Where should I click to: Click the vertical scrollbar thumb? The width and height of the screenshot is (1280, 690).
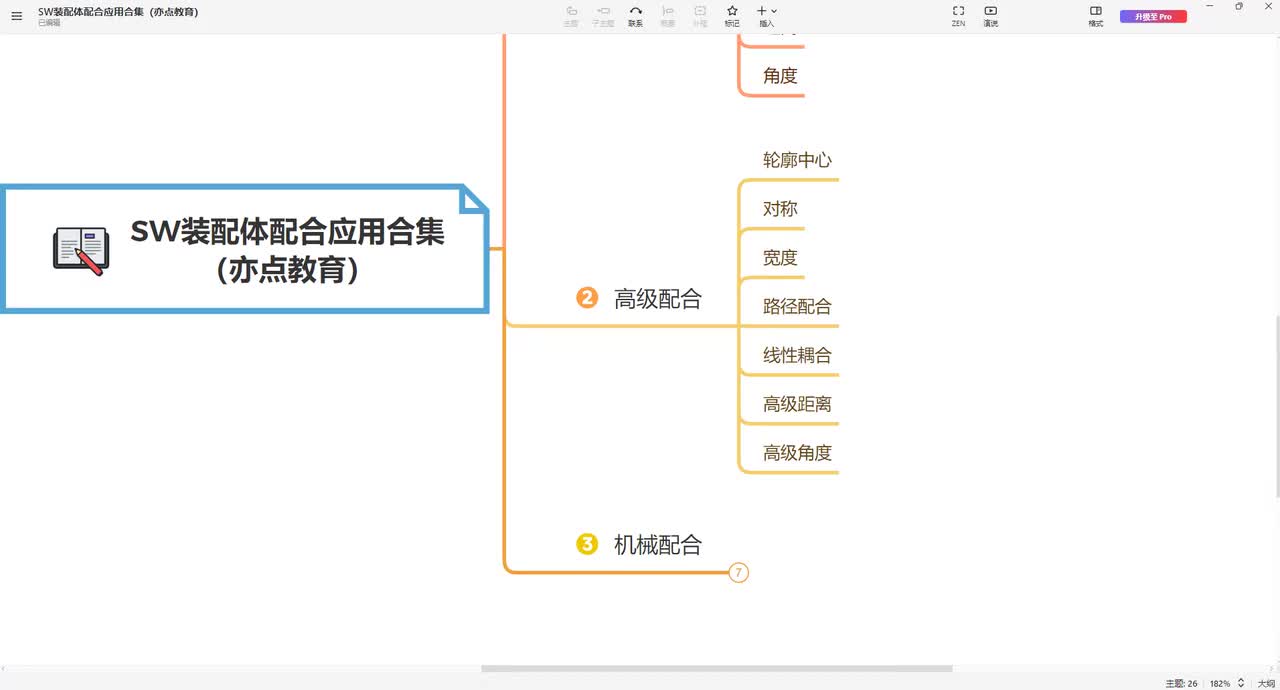[1276, 407]
